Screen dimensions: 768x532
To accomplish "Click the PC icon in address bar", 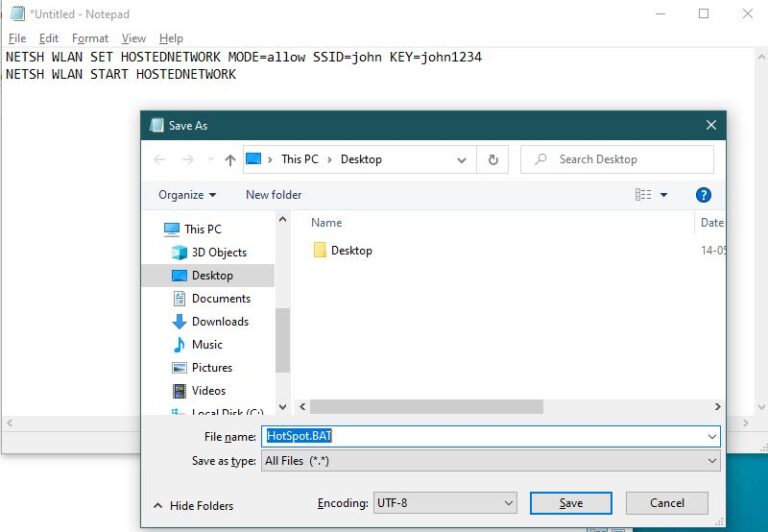I will 253,159.
